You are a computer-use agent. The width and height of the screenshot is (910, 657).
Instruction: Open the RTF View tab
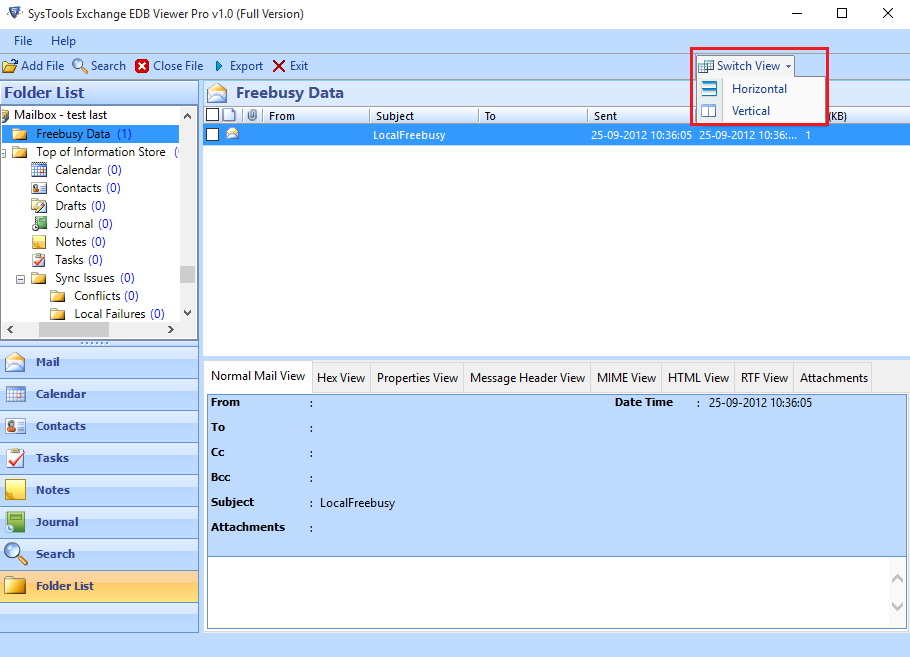tap(764, 378)
